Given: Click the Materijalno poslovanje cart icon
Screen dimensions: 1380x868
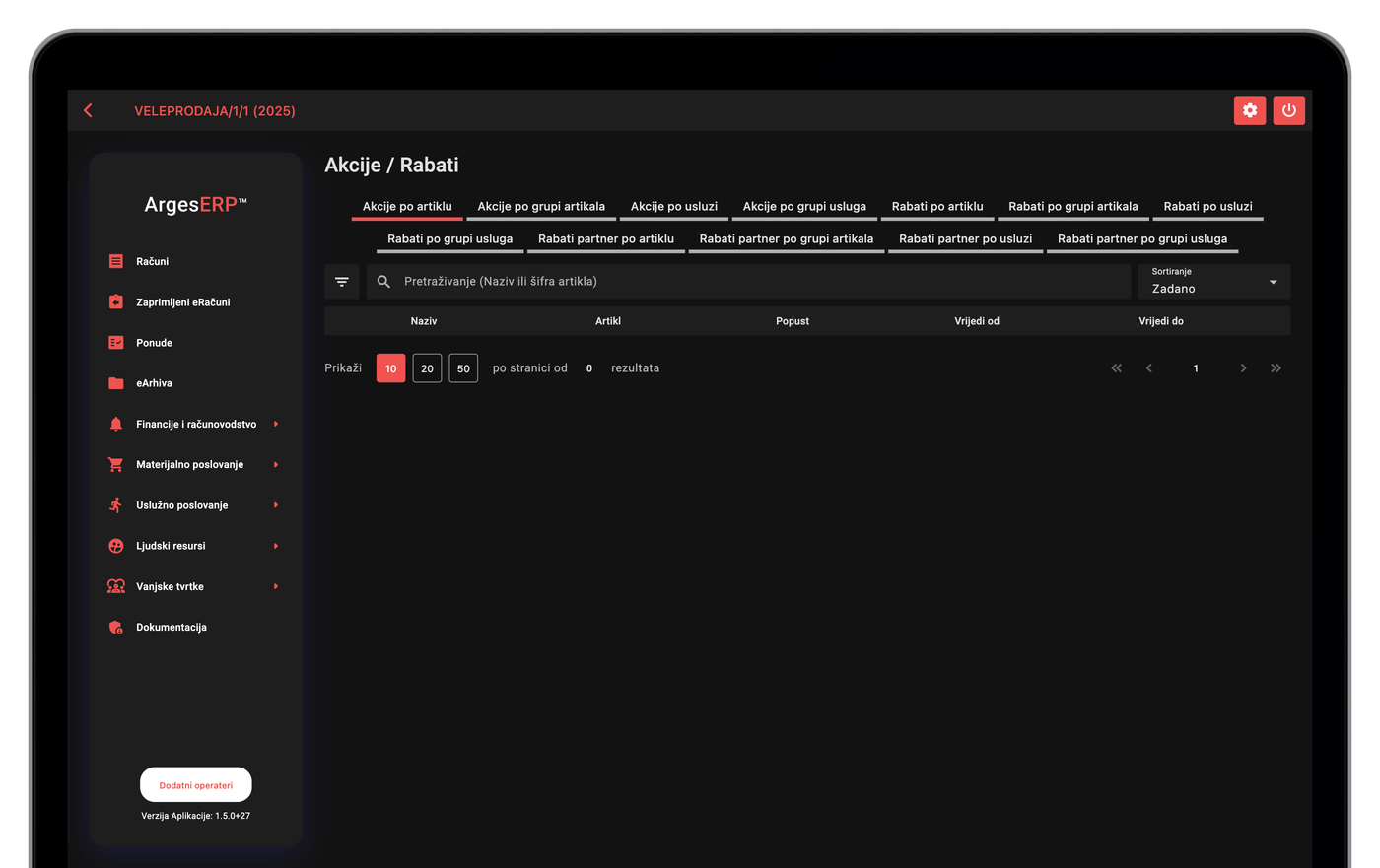Looking at the screenshot, I should click(x=116, y=464).
